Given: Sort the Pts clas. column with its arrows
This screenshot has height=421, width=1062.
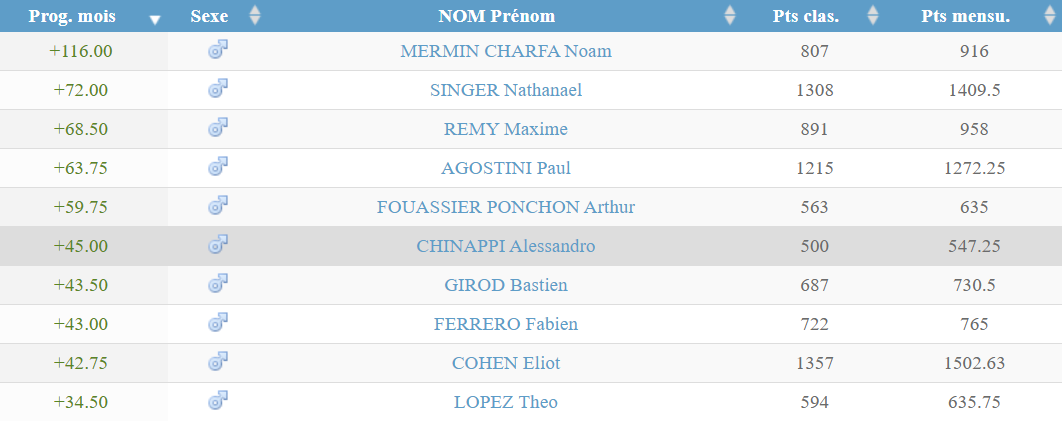Looking at the screenshot, I should point(873,16).
